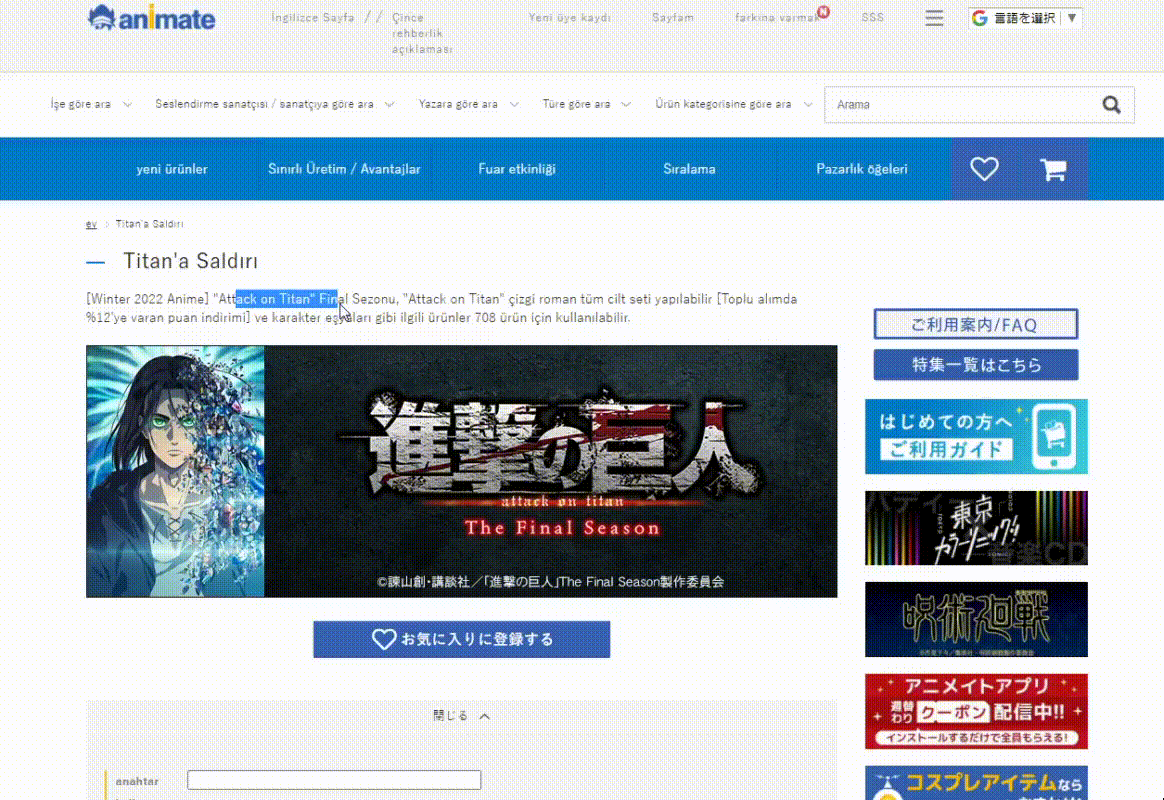Viewport: 1164px width, 800px height.
Task: Open 'Sınırlı Üretim / Avantajlar' tab
Action: 344,169
